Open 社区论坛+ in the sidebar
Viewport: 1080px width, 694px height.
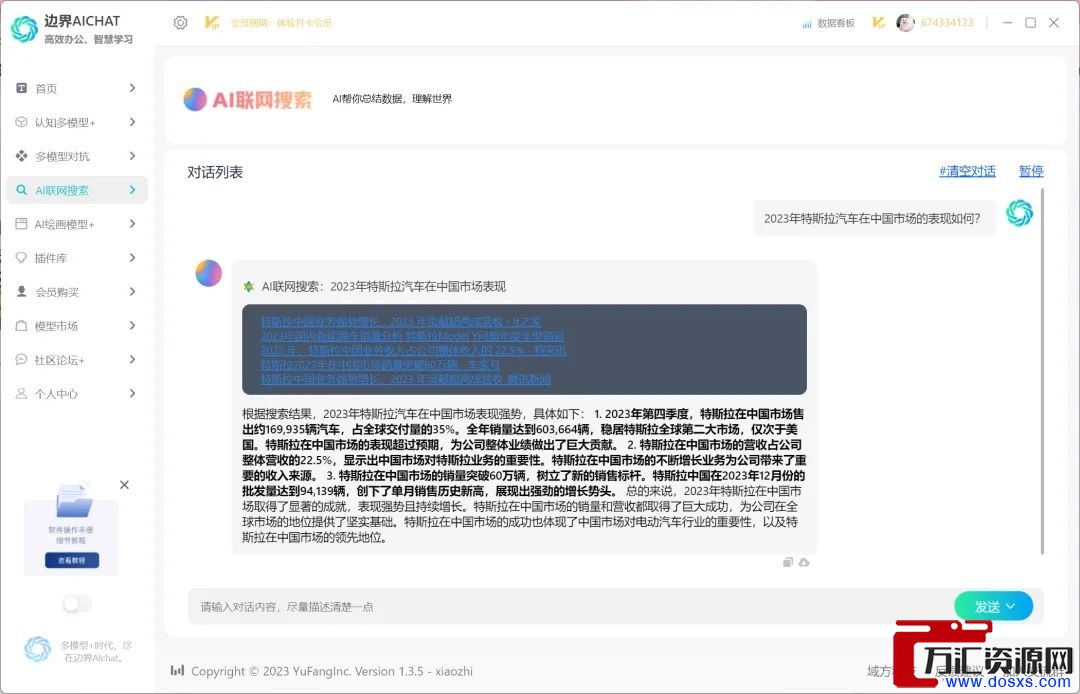pos(77,360)
